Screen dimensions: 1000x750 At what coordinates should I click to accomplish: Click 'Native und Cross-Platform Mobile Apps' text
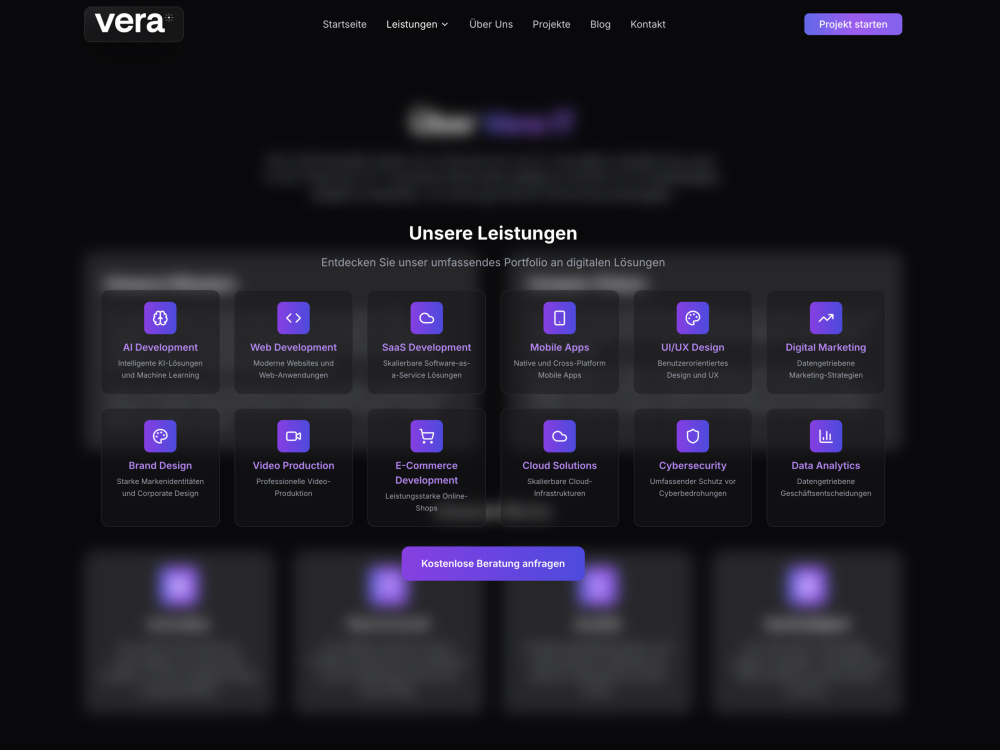(559, 369)
